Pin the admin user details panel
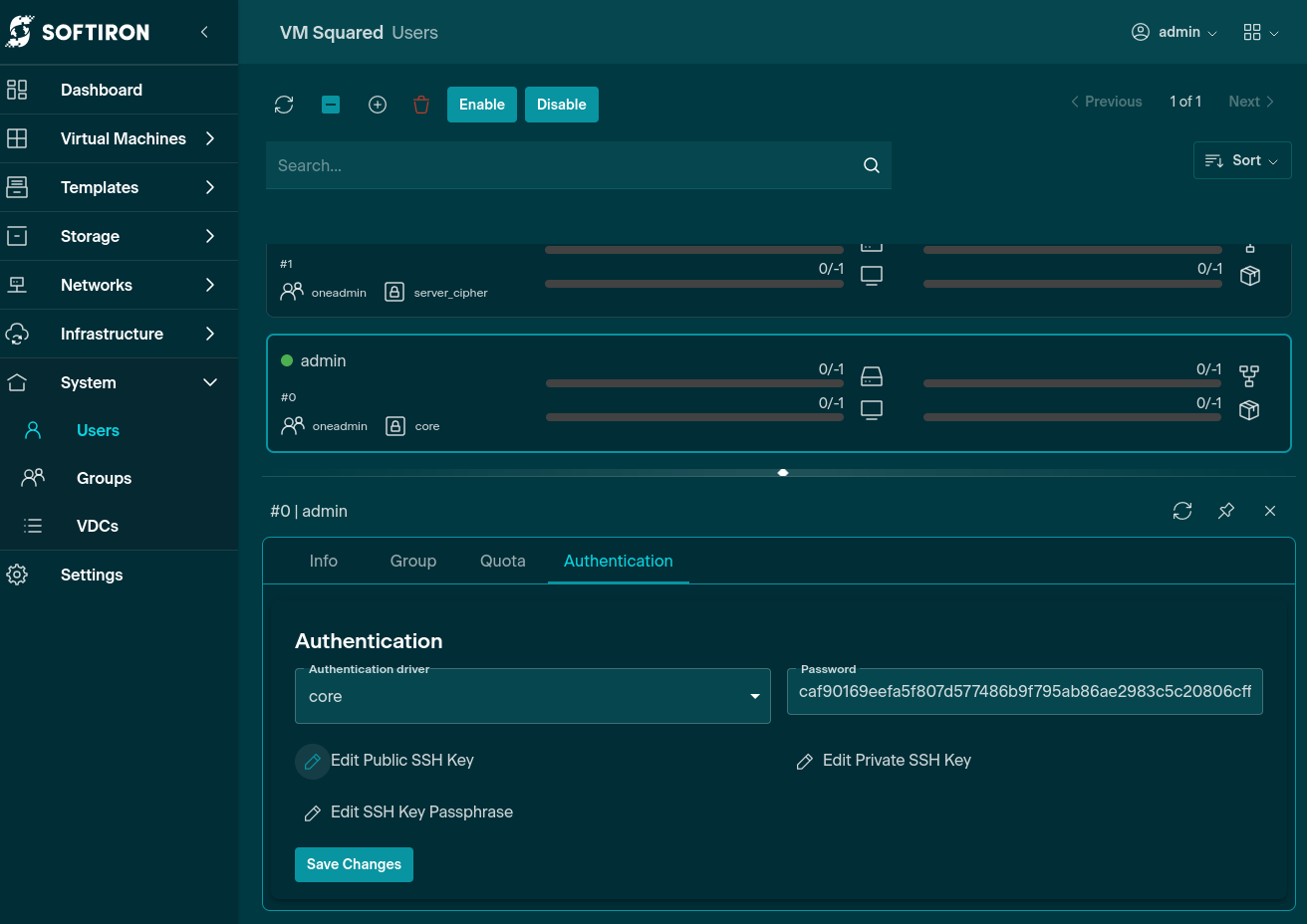Image resolution: width=1307 pixels, height=924 pixels. (x=1226, y=511)
